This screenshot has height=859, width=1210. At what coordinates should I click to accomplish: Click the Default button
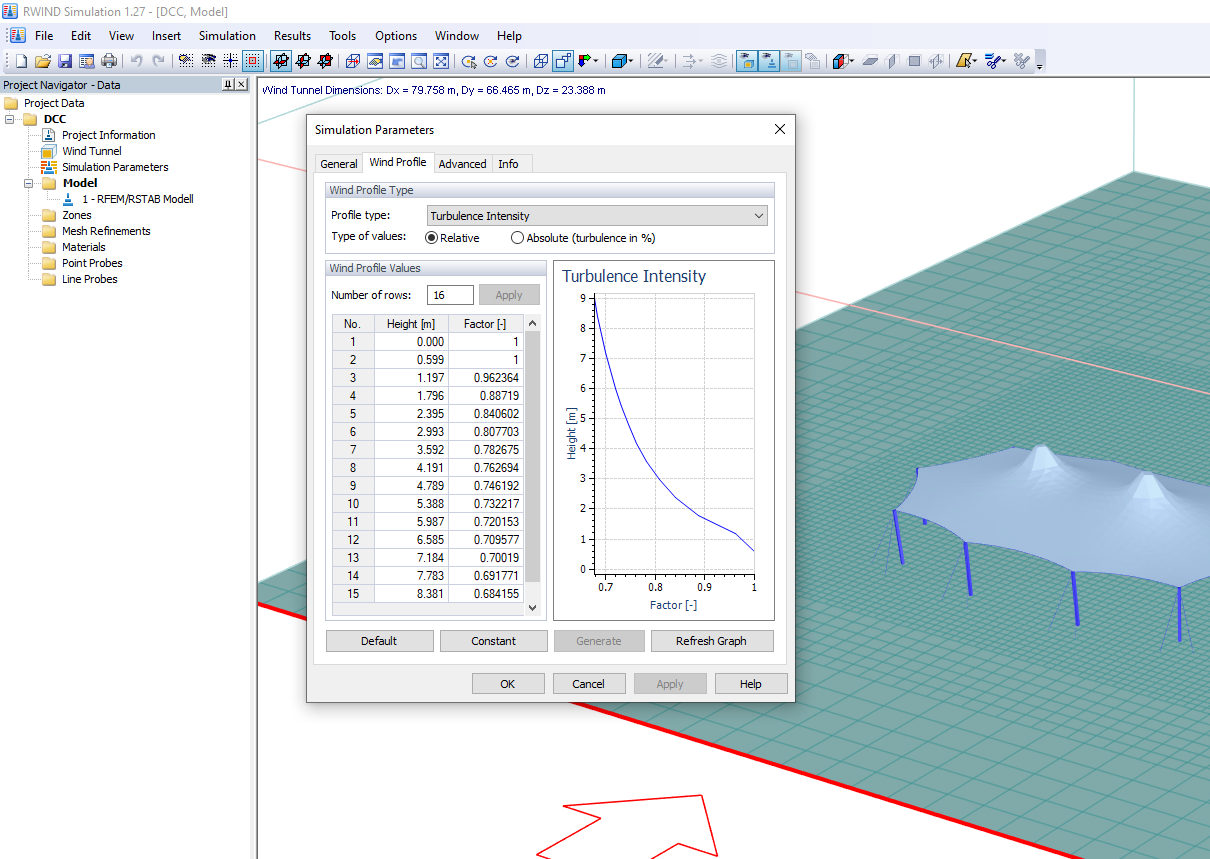coord(379,641)
